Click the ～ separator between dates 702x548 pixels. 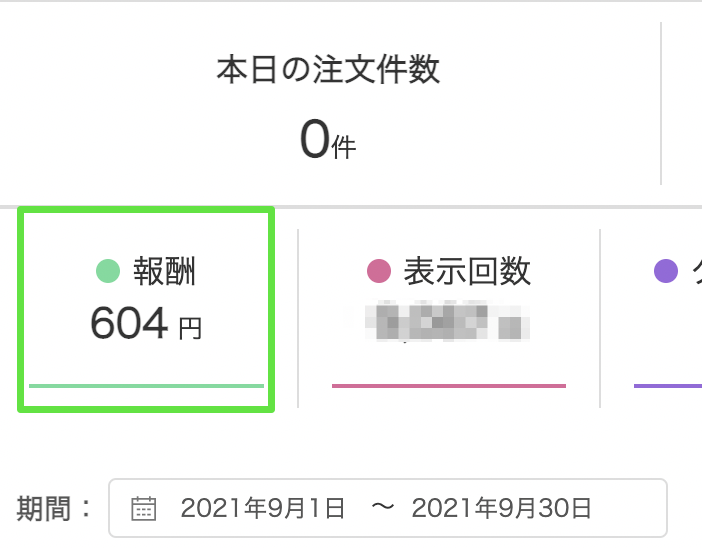tap(383, 508)
